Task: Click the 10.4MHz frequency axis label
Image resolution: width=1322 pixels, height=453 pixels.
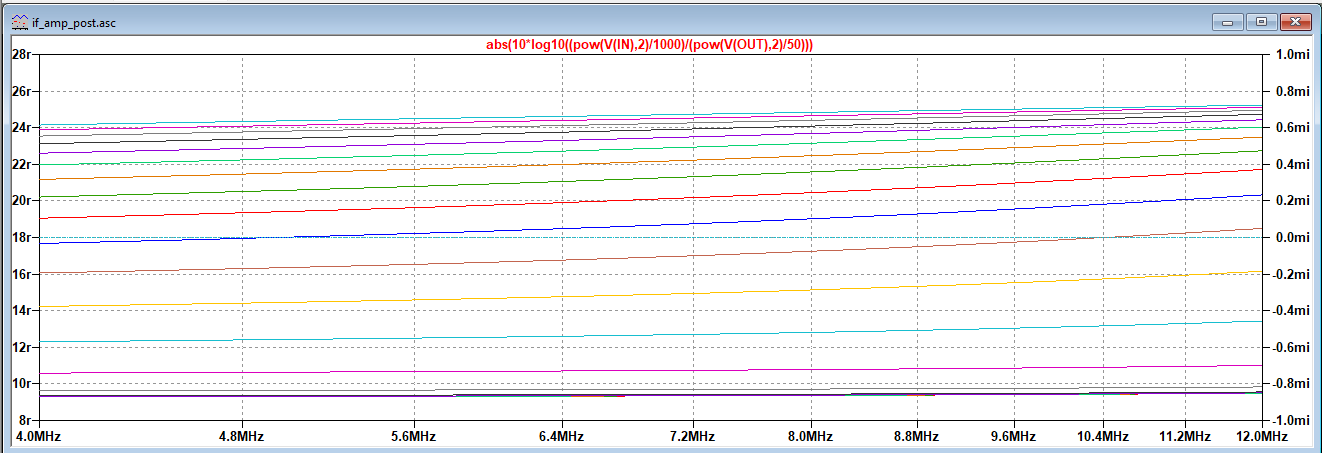Action: click(x=1105, y=437)
